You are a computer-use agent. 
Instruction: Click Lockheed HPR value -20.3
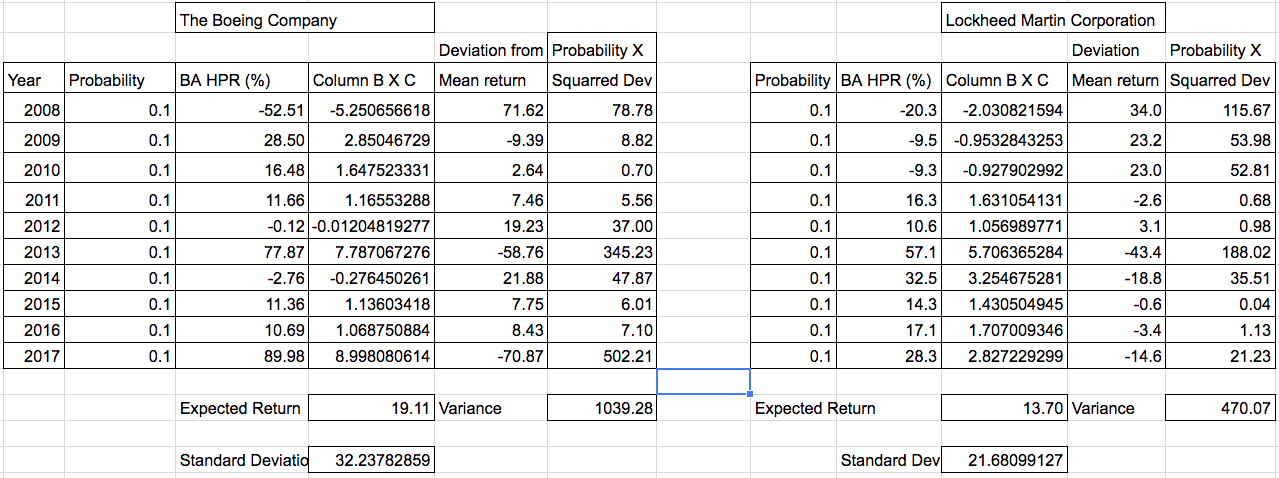tap(889, 110)
